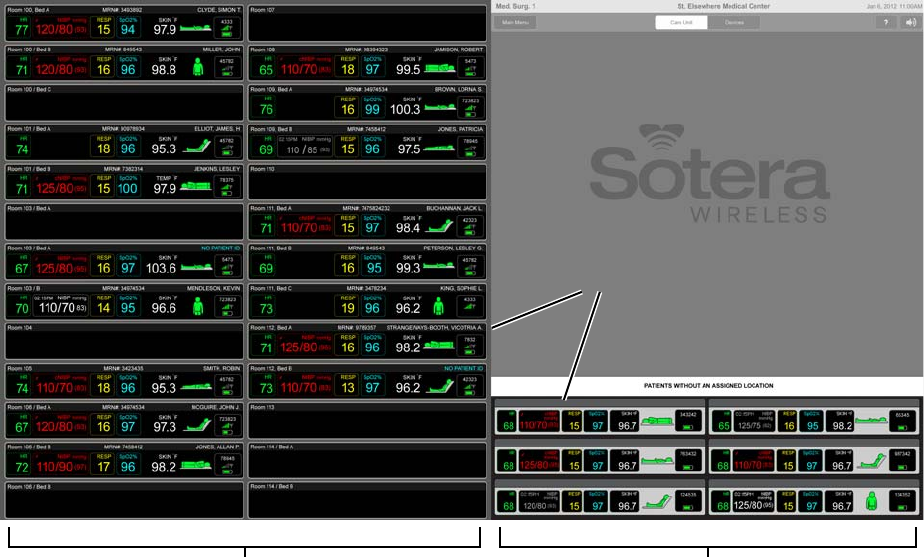924x557 pixels.
Task: Switch to the Devices tab
Action: coord(734,22)
